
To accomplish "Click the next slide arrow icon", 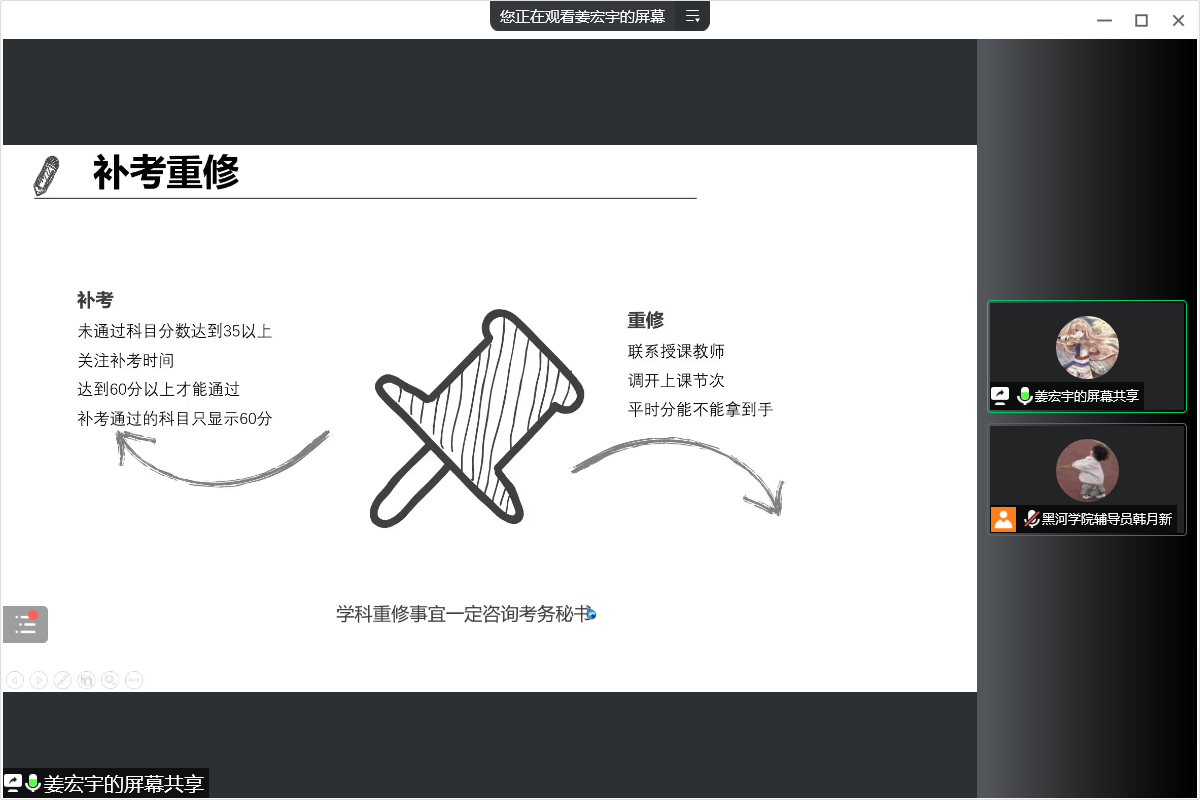I will (38, 680).
